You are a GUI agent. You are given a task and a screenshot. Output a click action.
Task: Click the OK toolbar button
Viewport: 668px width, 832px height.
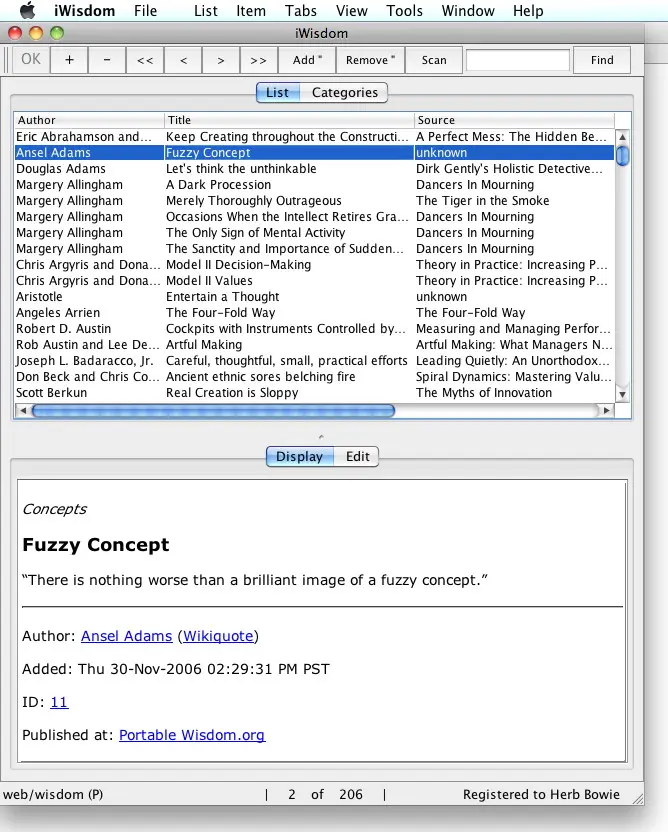31,59
